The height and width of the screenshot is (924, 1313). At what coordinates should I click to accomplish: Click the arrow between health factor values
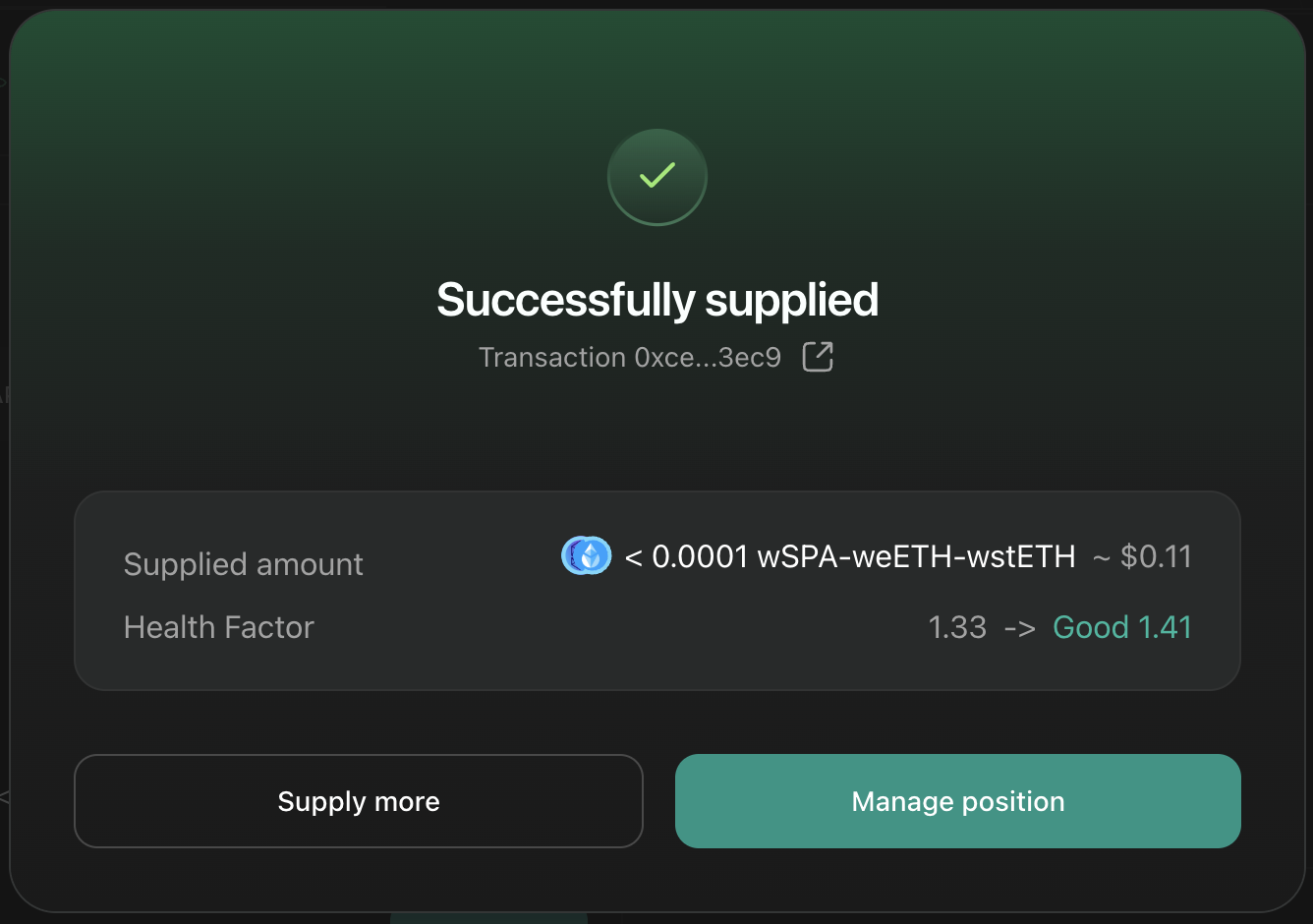click(x=1019, y=628)
